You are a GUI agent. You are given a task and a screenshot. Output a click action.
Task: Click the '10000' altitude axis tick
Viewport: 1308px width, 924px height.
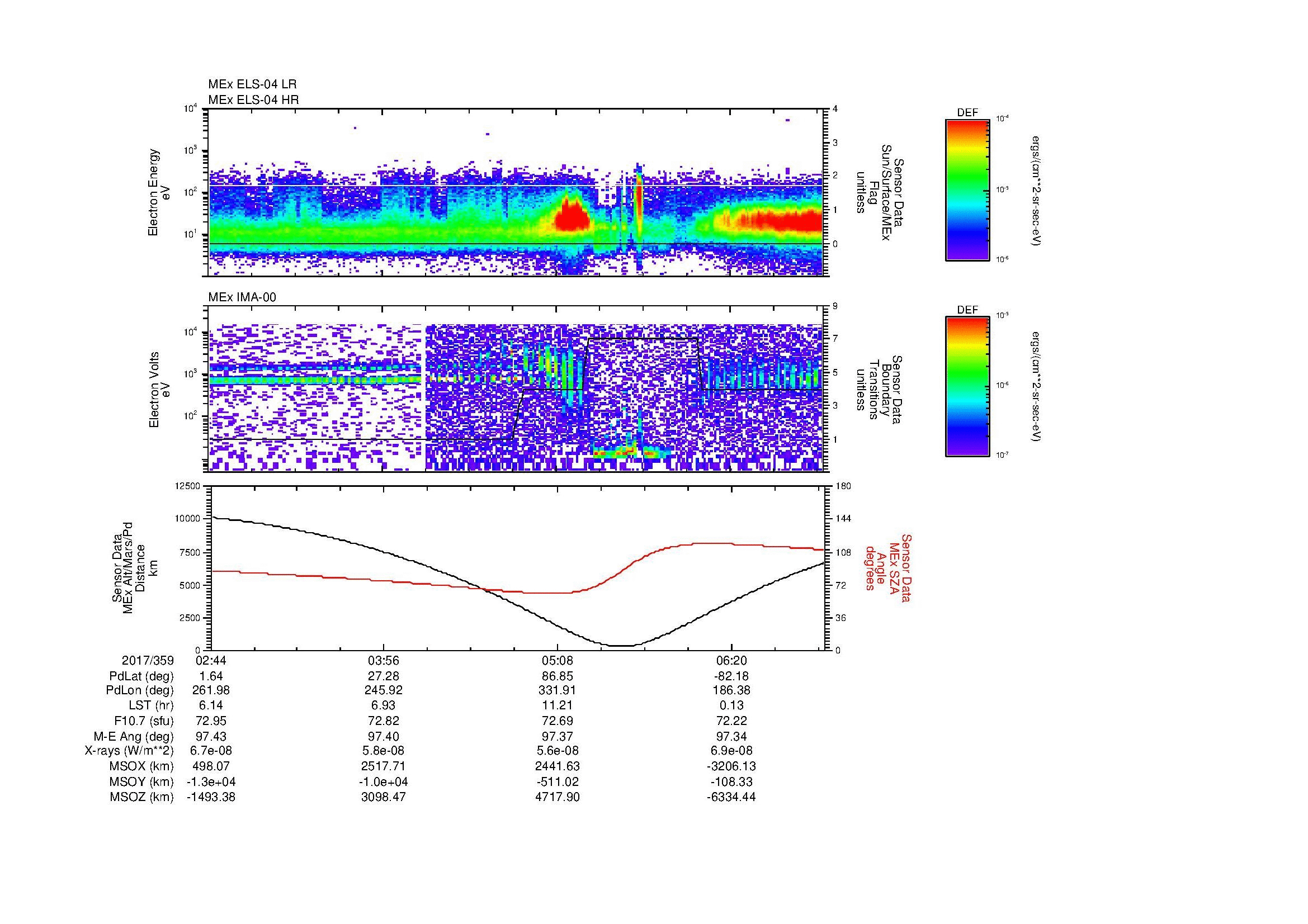coord(188,519)
